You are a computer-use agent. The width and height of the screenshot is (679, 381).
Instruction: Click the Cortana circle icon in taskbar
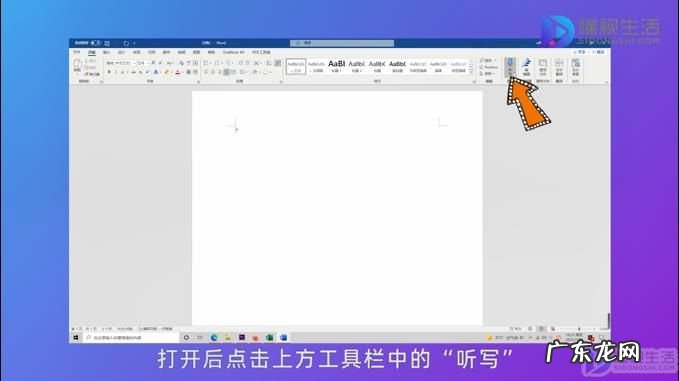[x=186, y=337]
